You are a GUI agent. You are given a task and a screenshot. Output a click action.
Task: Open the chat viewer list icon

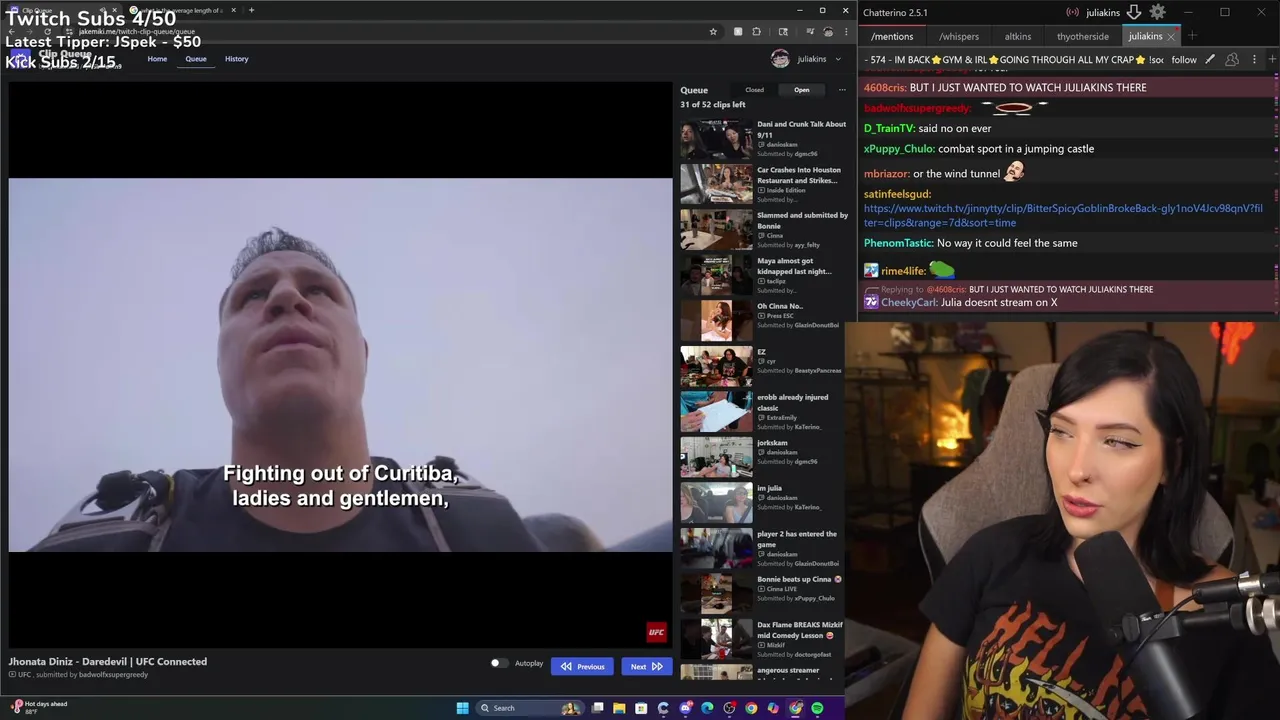coord(1232,59)
